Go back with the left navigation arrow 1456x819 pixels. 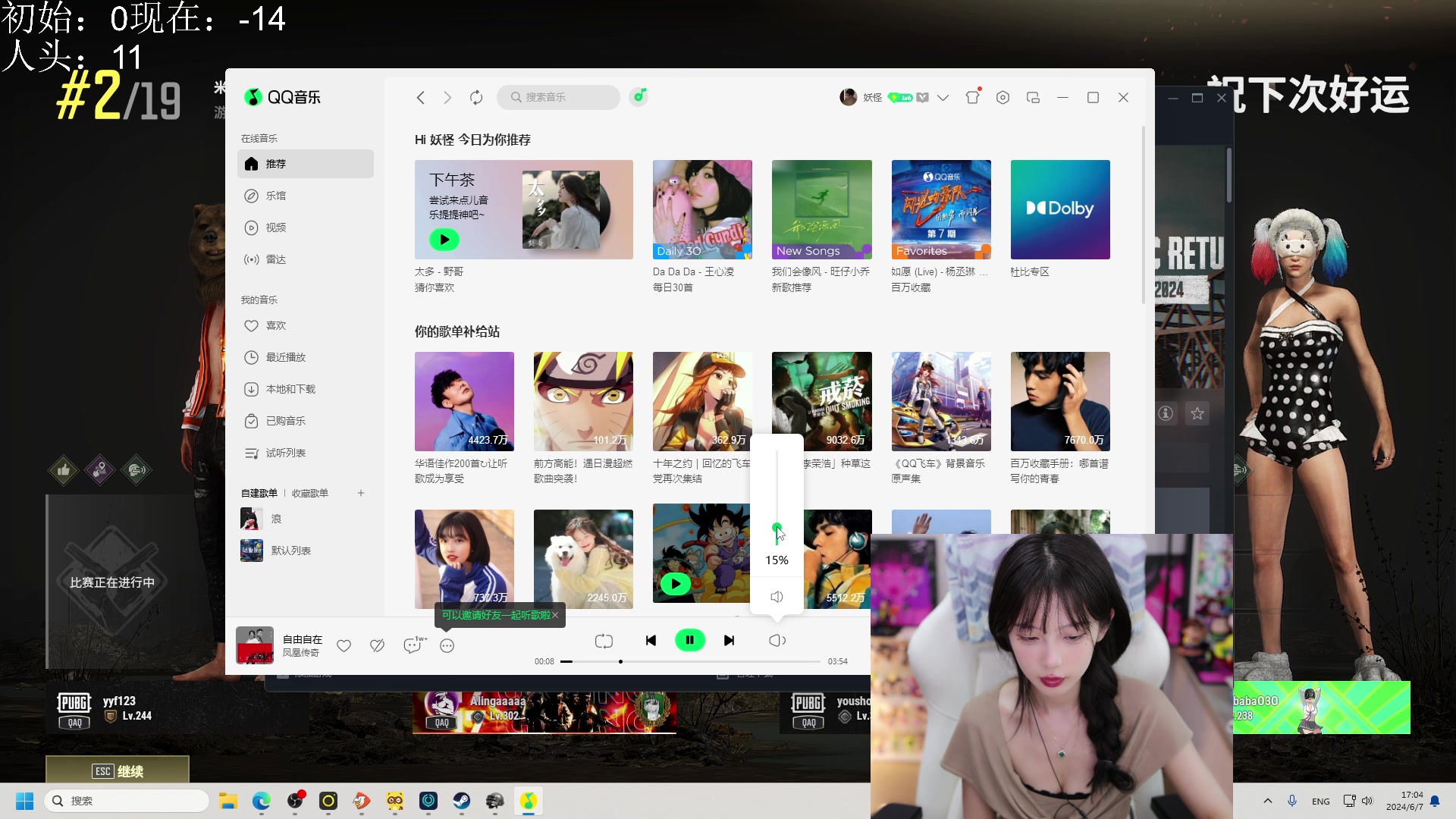tap(421, 97)
